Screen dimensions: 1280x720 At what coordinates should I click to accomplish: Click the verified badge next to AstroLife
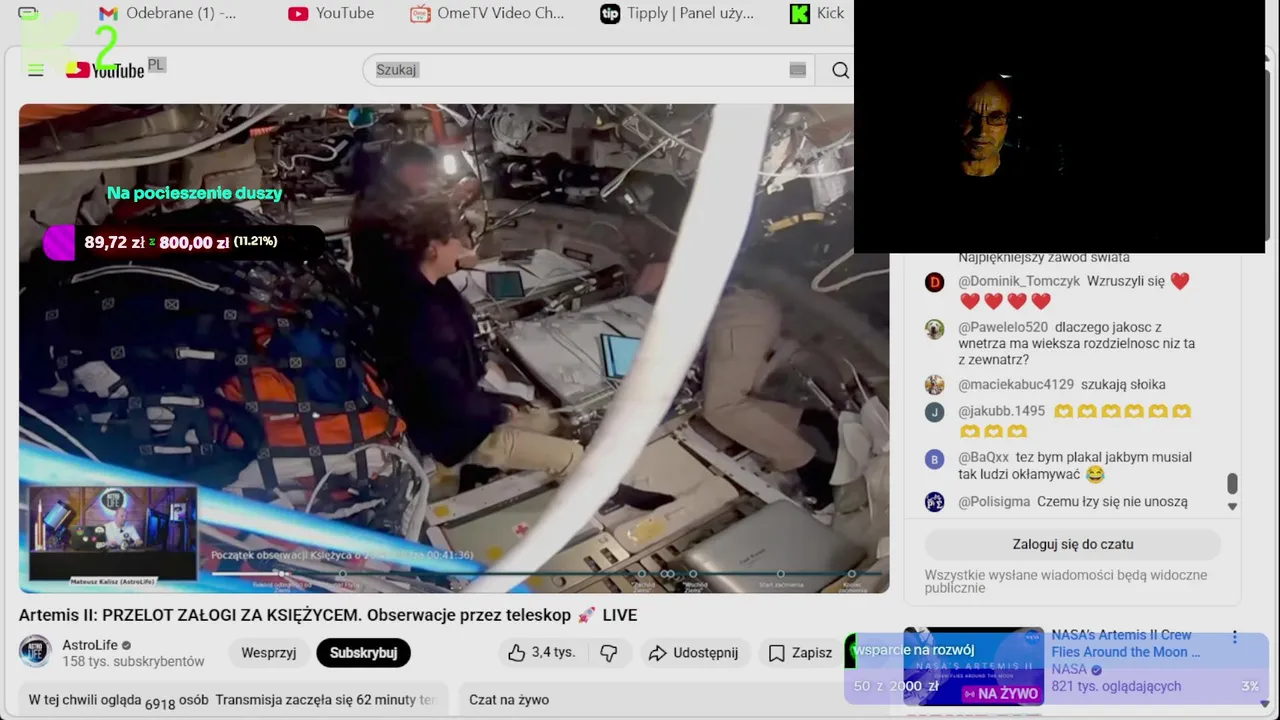point(127,645)
